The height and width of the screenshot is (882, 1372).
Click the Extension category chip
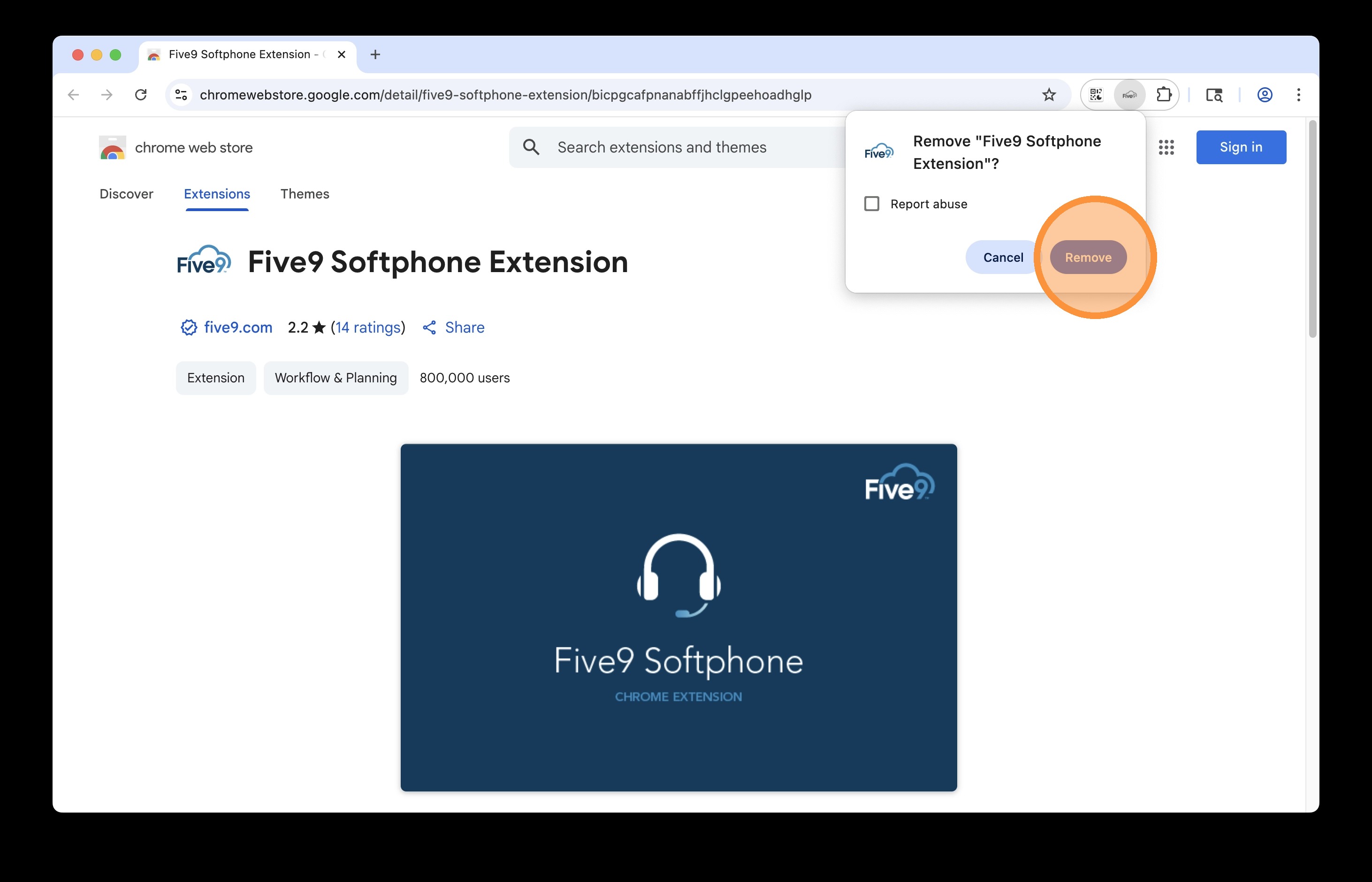coord(216,378)
